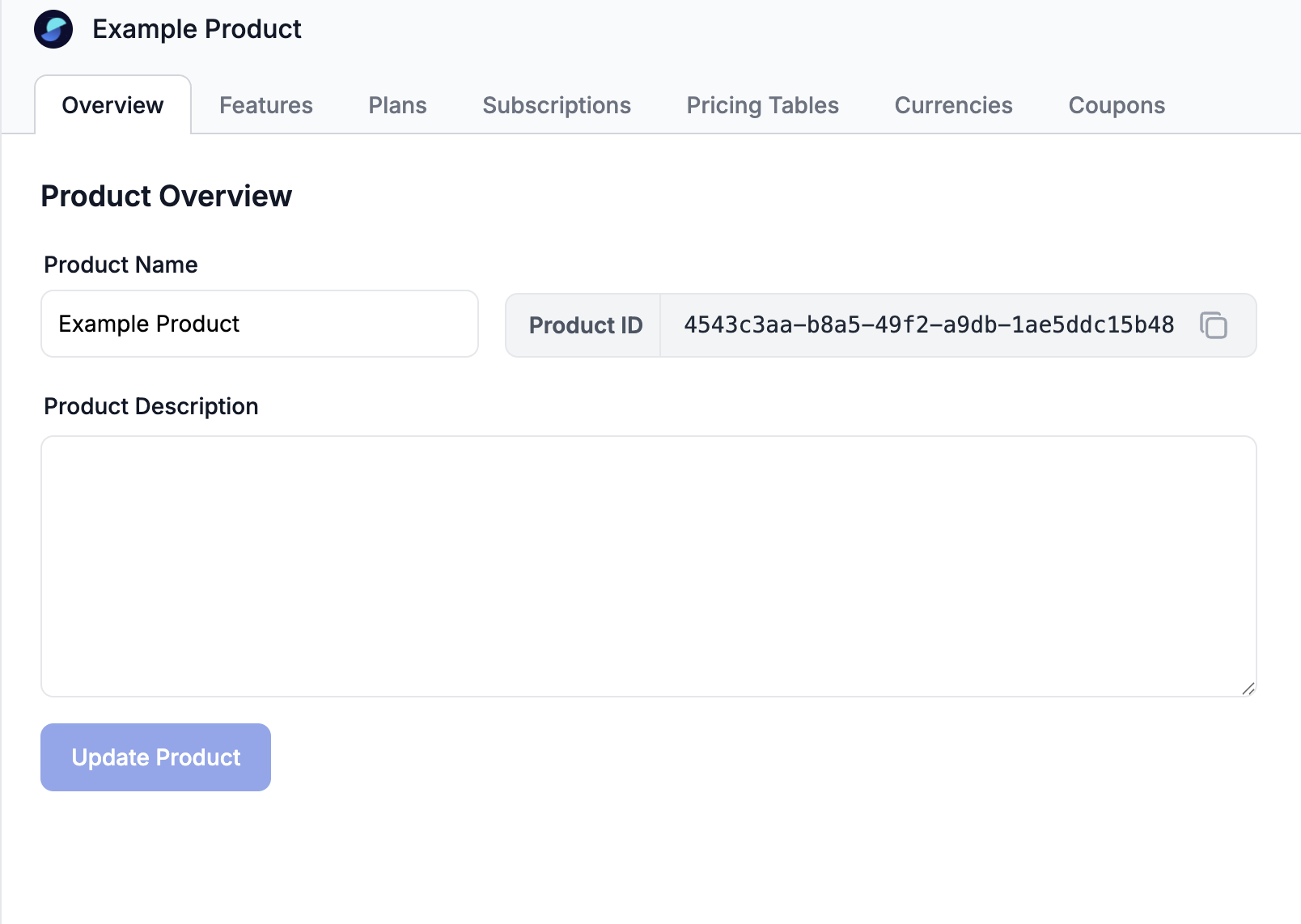Open the Features tab
This screenshot has width=1301, height=924.
265,105
